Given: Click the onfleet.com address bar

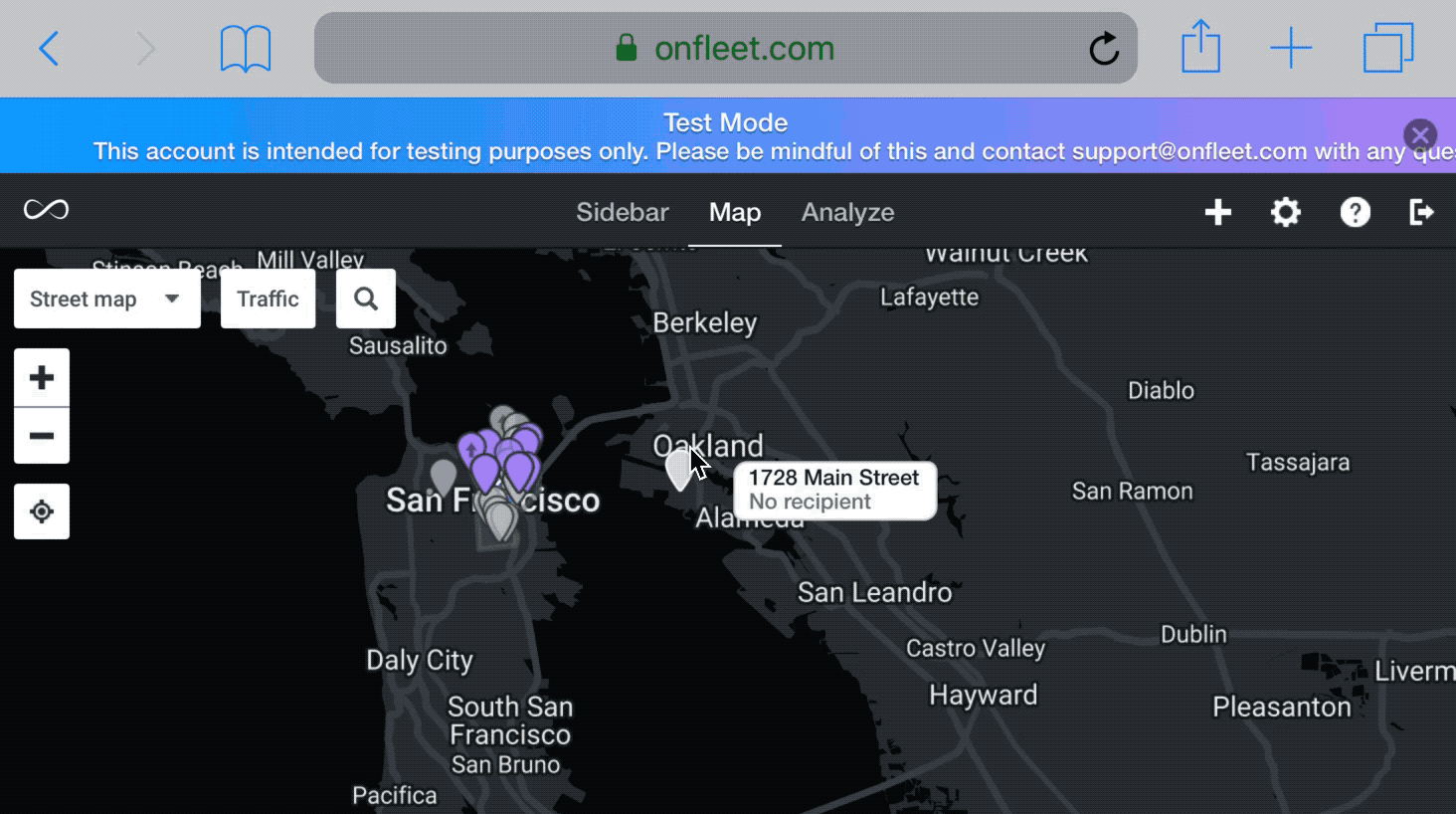Looking at the screenshot, I should coord(726,48).
